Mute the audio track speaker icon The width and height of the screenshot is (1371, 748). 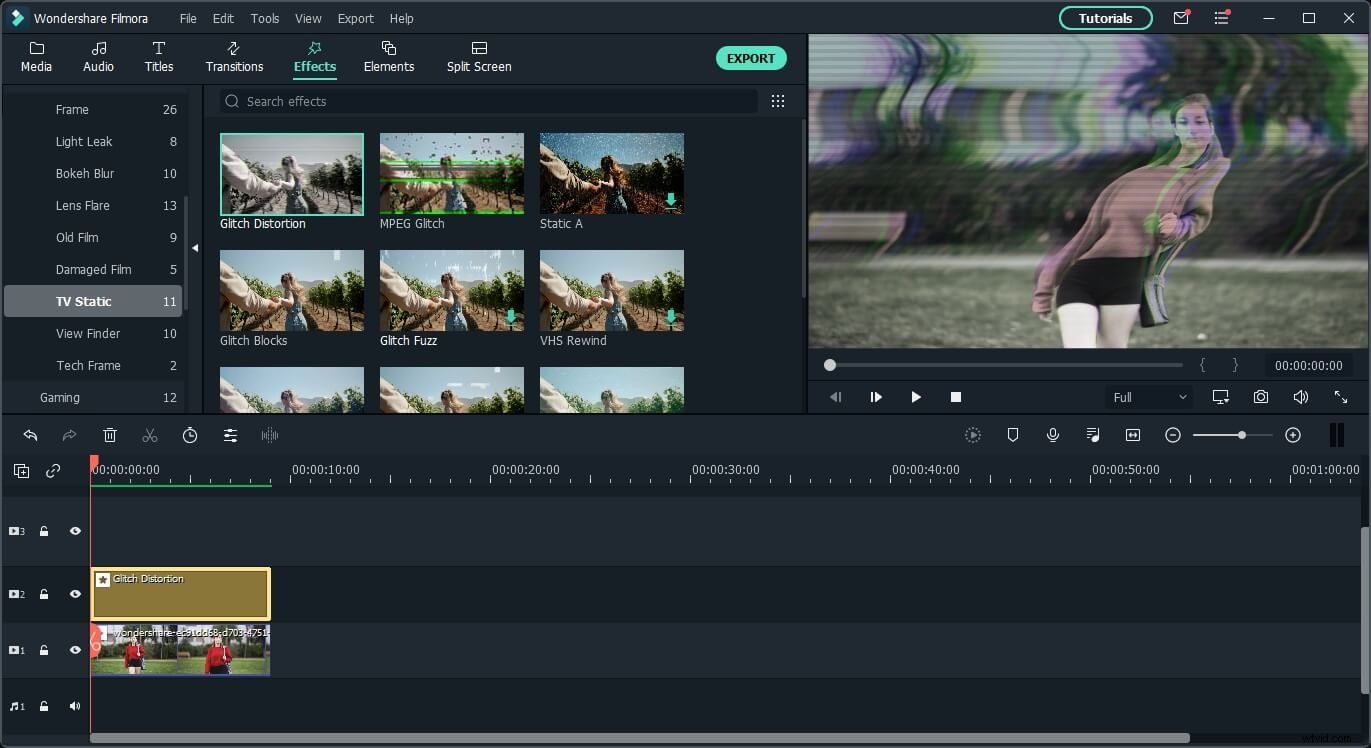[x=74, y=706]
